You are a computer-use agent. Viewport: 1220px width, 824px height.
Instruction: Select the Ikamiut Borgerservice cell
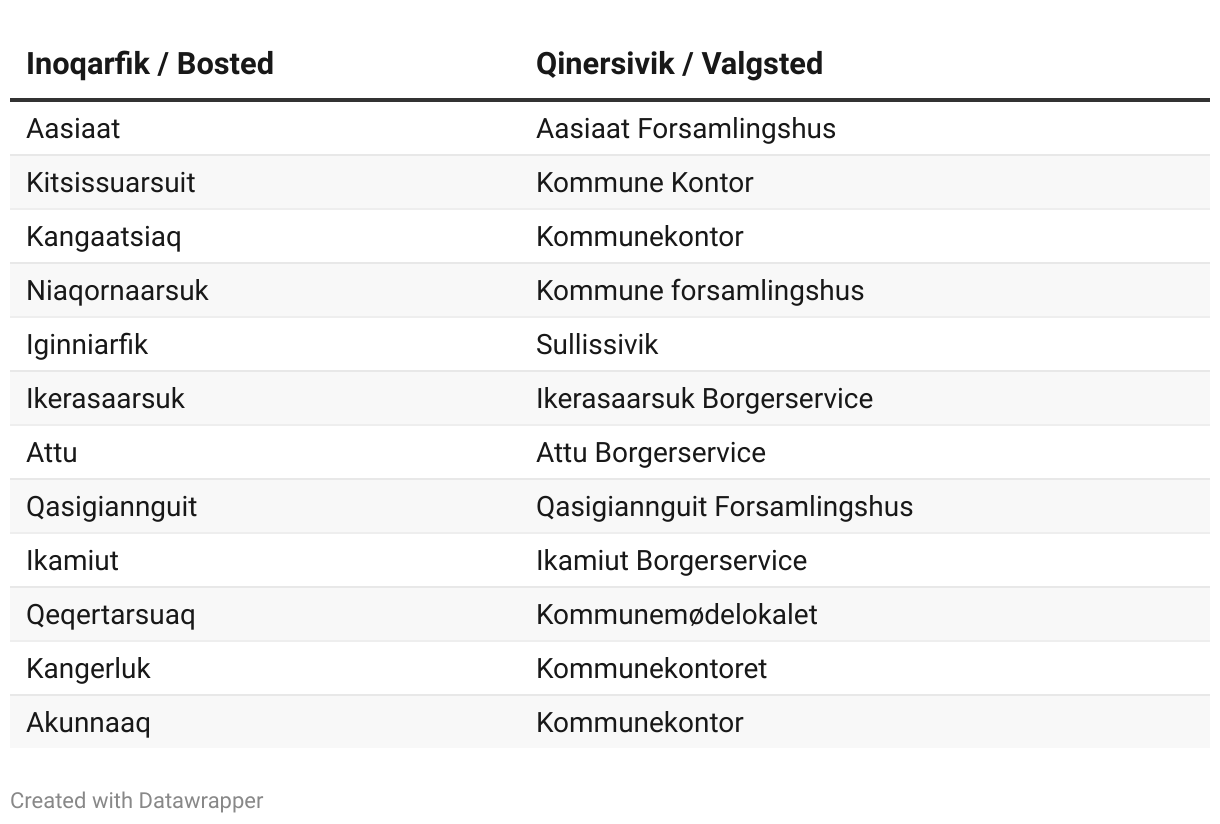click(x=671, y=561)
